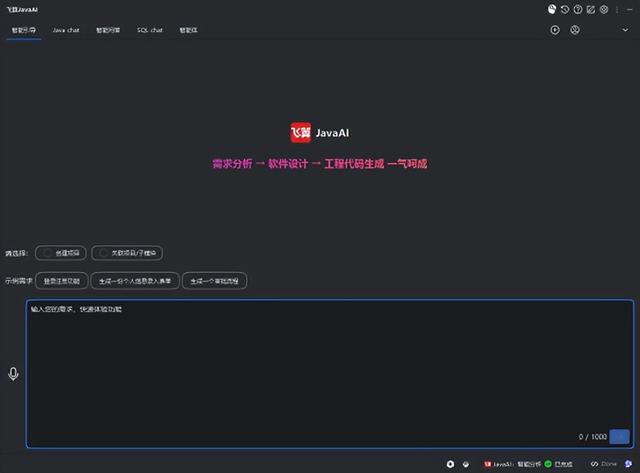Click the white mouse-shaped icon in title bar
This screenshot has width=640, height=473.
[x=551, y=9]
